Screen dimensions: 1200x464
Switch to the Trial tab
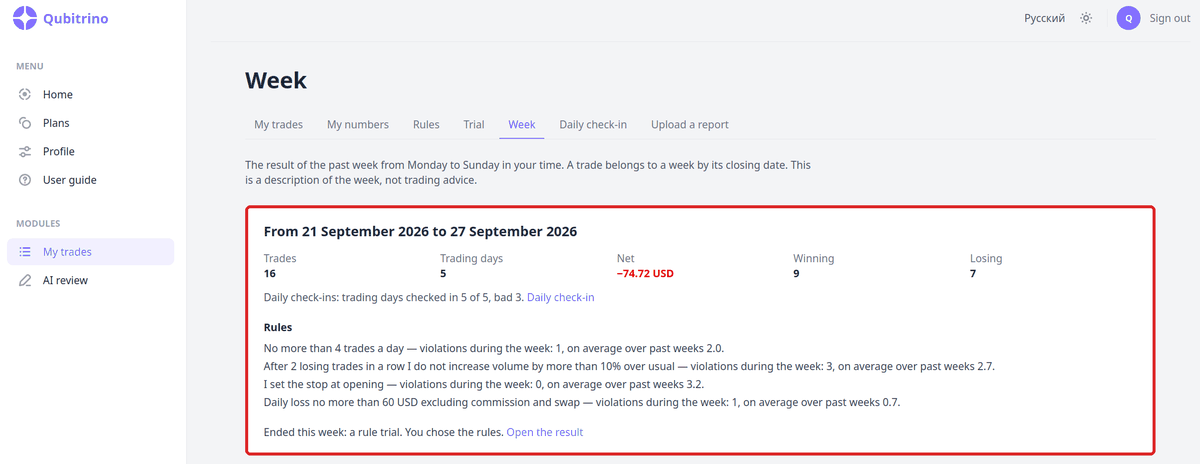pyautogui.click(x=474, y=125)
